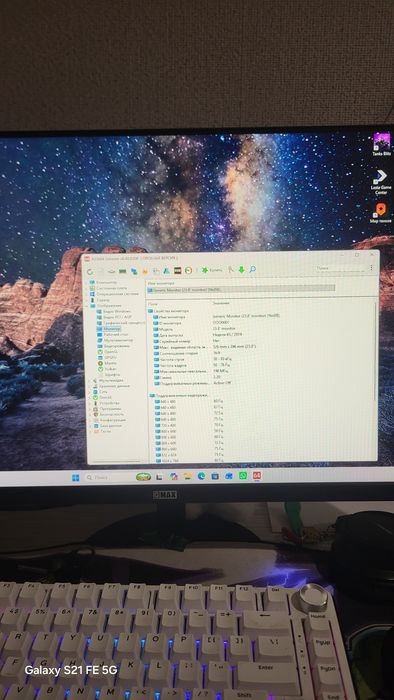
Task: Select Тесты tree node
Action: (x=102, y=431)
